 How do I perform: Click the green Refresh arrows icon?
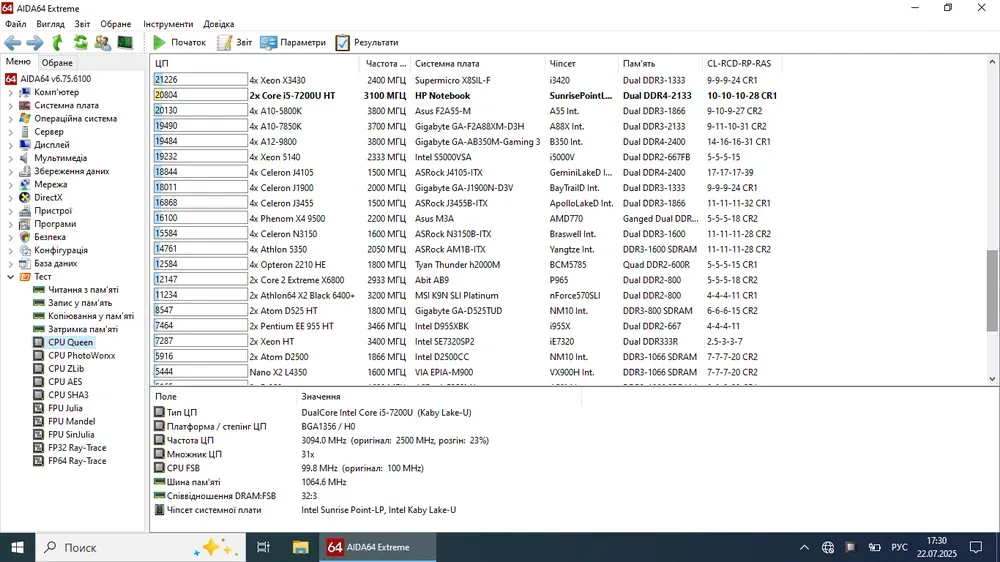click(79, 43)
